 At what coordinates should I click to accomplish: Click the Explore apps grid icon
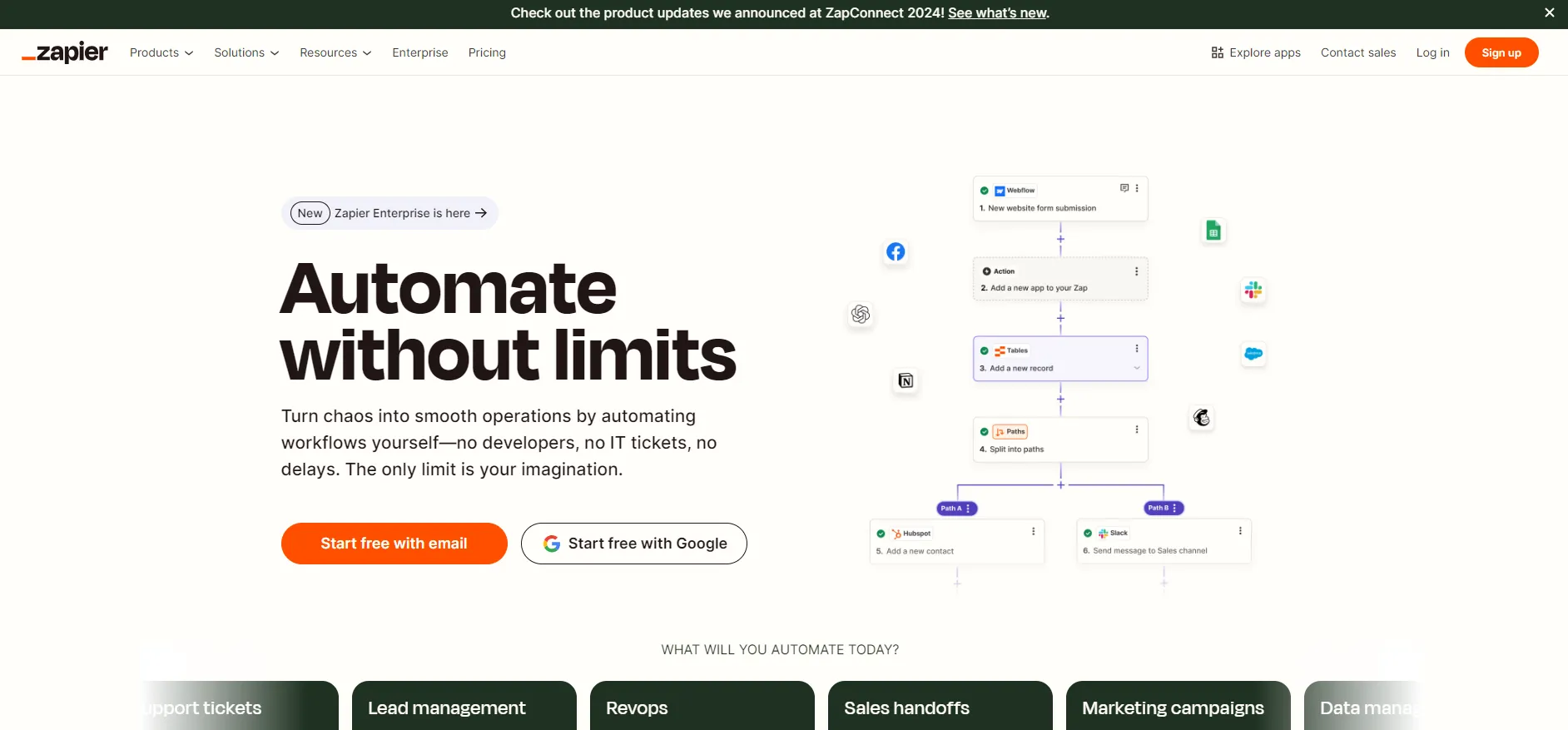[x=1217, y=52]
